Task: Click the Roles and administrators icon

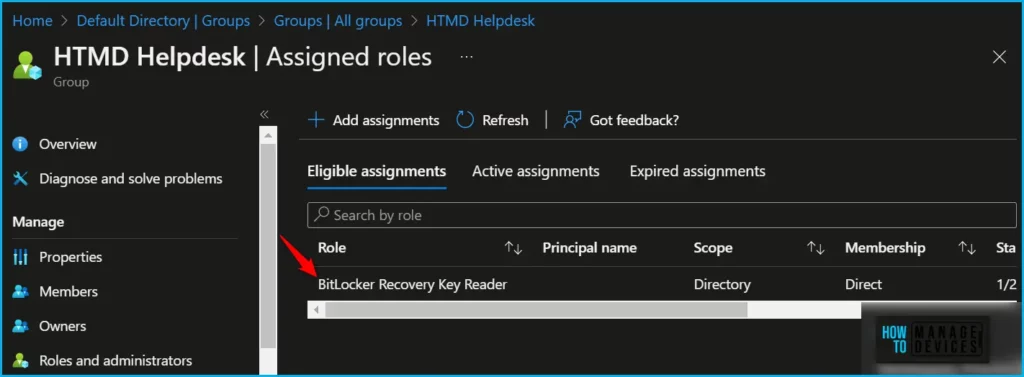Action: point(20,361)
